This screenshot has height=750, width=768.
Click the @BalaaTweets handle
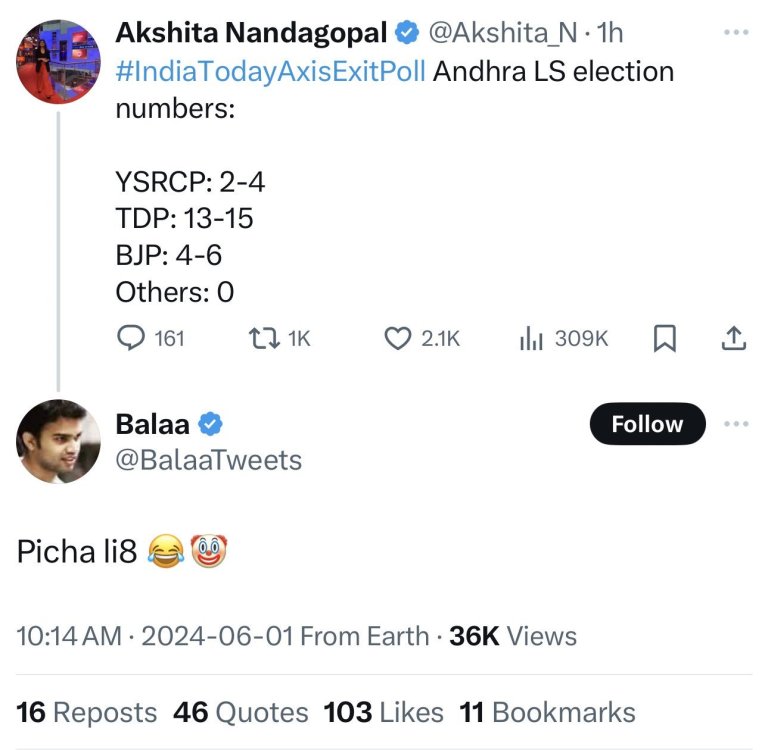click(x=209, y=459)
